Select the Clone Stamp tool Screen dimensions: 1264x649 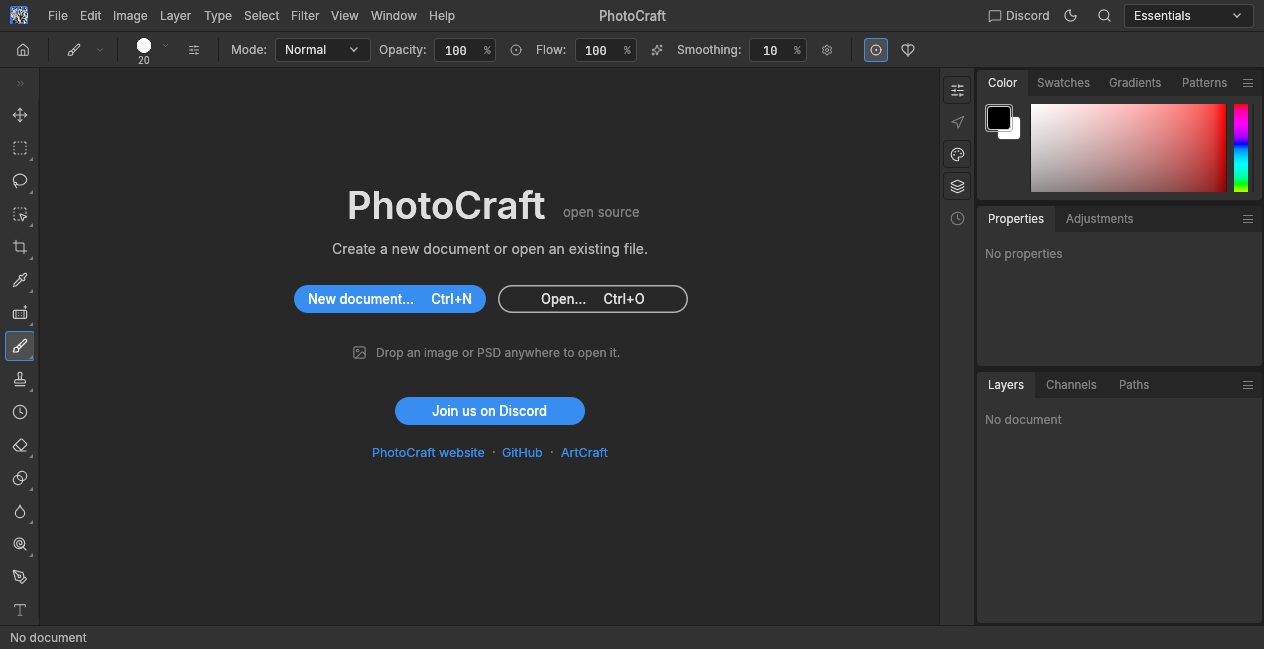point(19,379)
